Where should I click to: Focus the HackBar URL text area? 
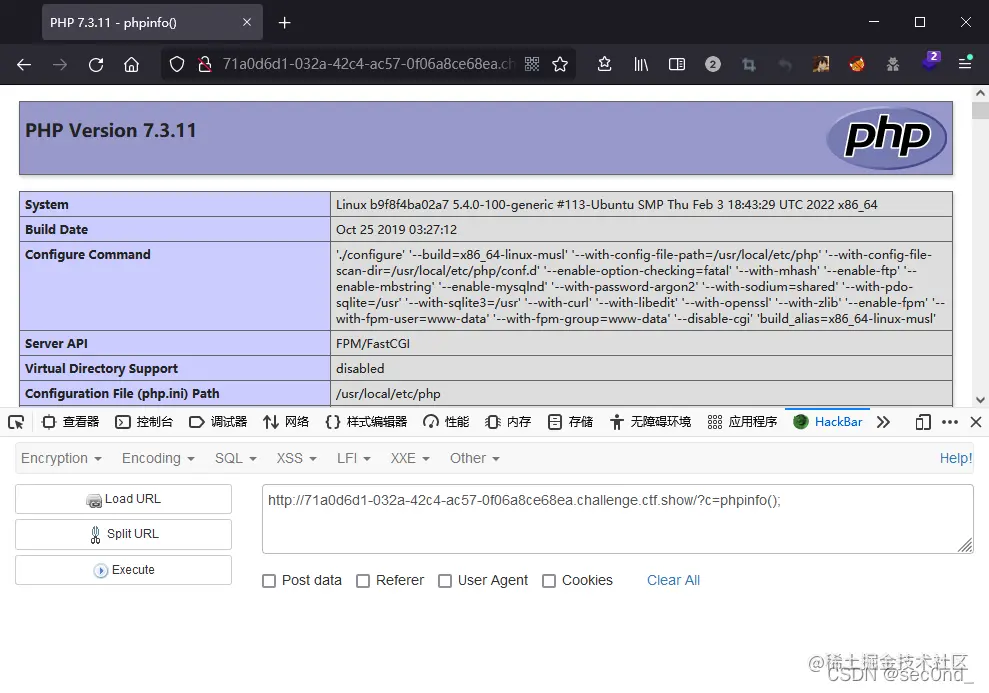pos(617,519)
